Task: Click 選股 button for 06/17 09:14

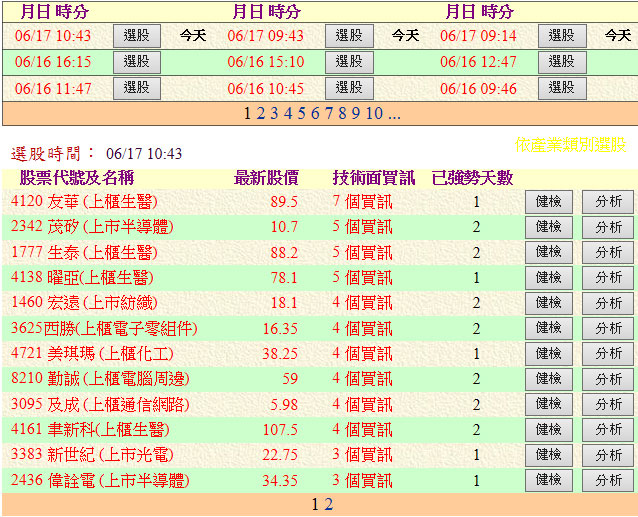Action: pos(562,36)
